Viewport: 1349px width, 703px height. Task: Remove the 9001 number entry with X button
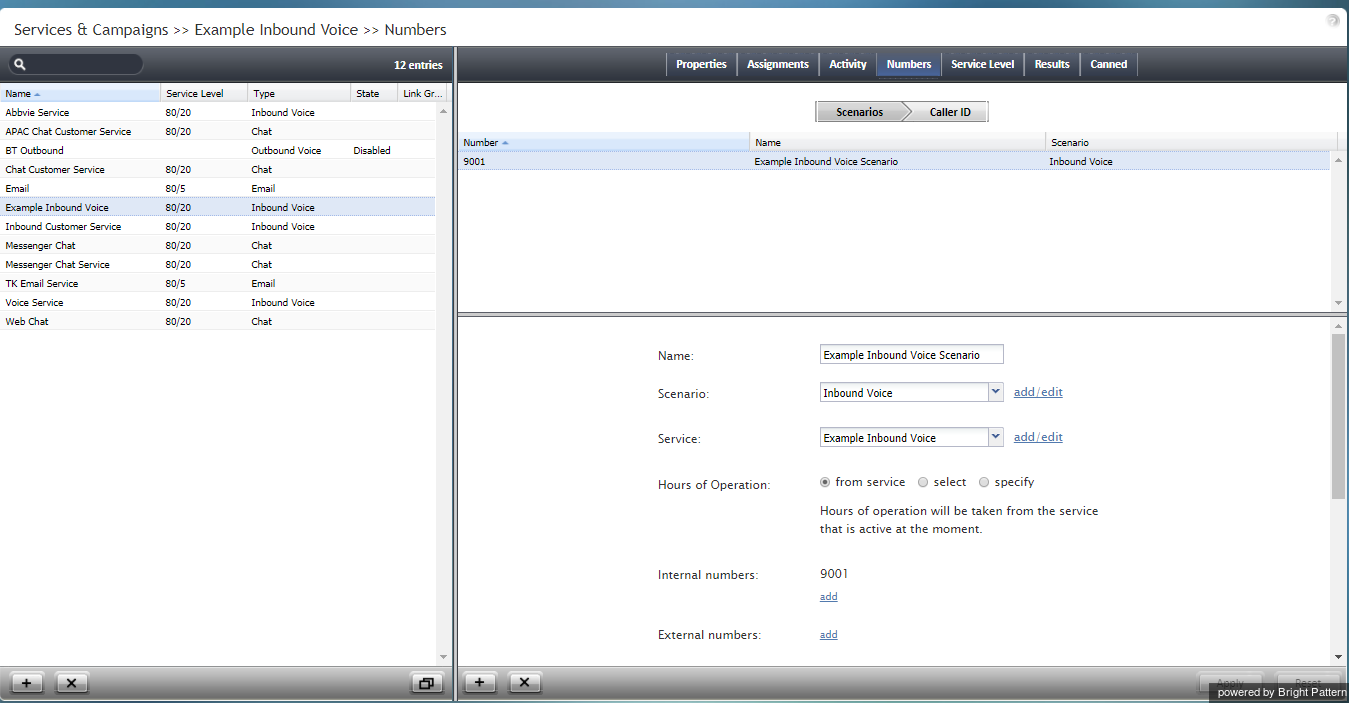point(526,683)
